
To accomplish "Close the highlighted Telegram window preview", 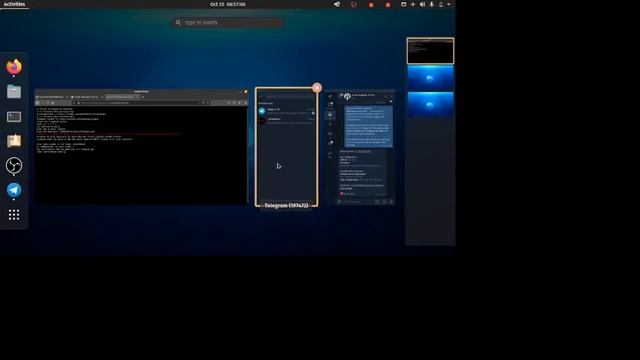I will (317, 87).
